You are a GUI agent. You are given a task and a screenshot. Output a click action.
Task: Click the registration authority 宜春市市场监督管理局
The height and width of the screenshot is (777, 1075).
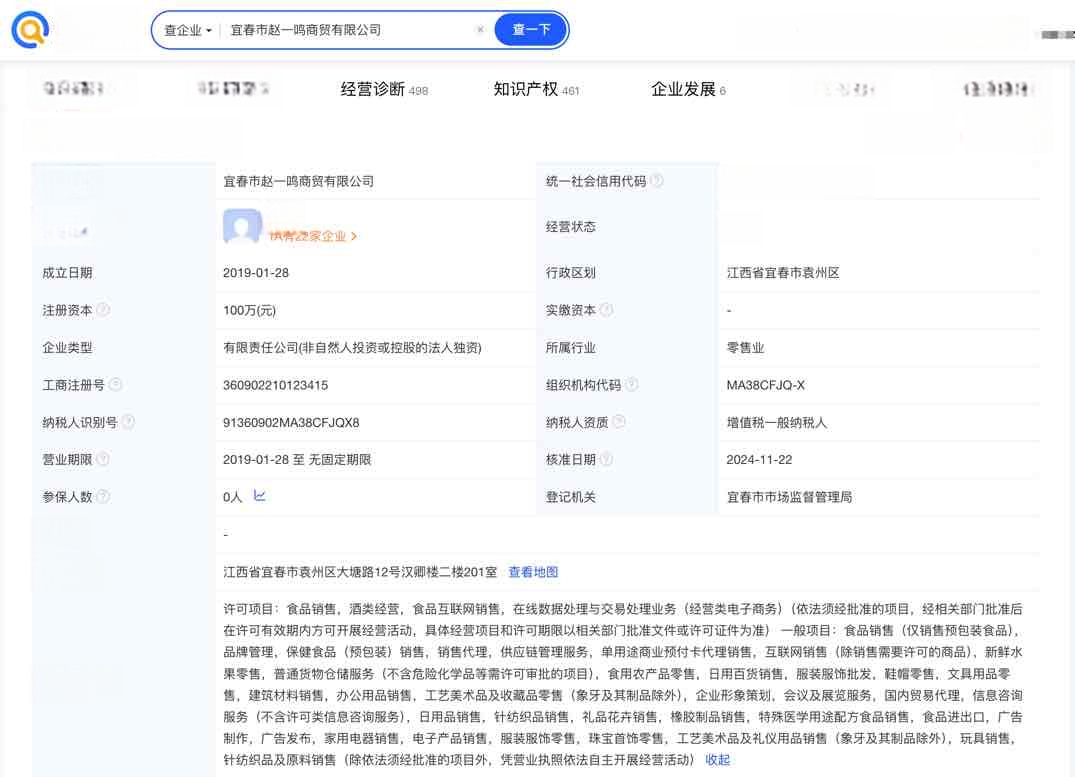789,497
